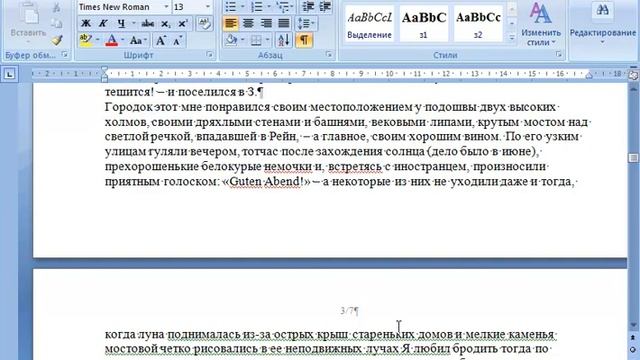Open the Редактирование menu
The height and width of the screenshot is (360, 640).
click(602, 24)
